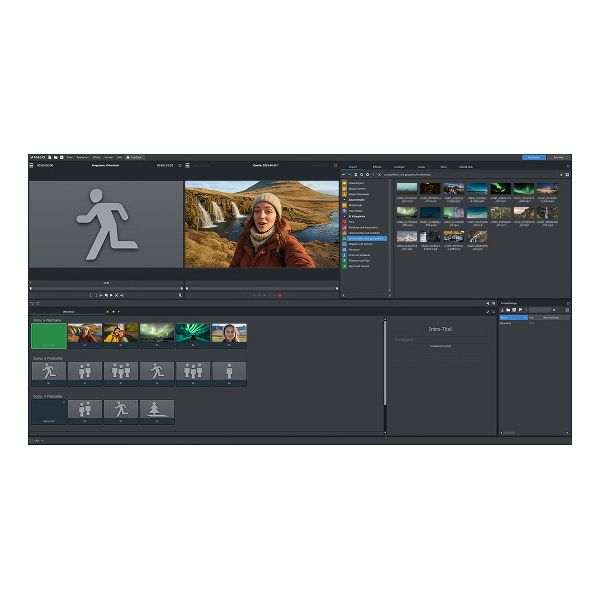Open media pool options gear icon

(x=367, y=174)
